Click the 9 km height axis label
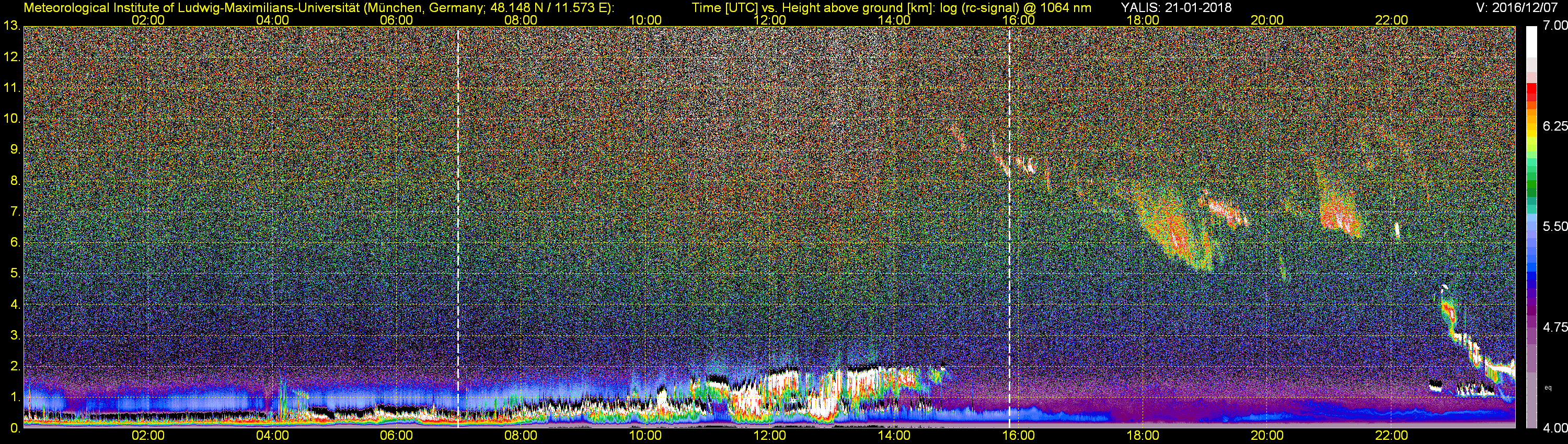 (15, 149)
